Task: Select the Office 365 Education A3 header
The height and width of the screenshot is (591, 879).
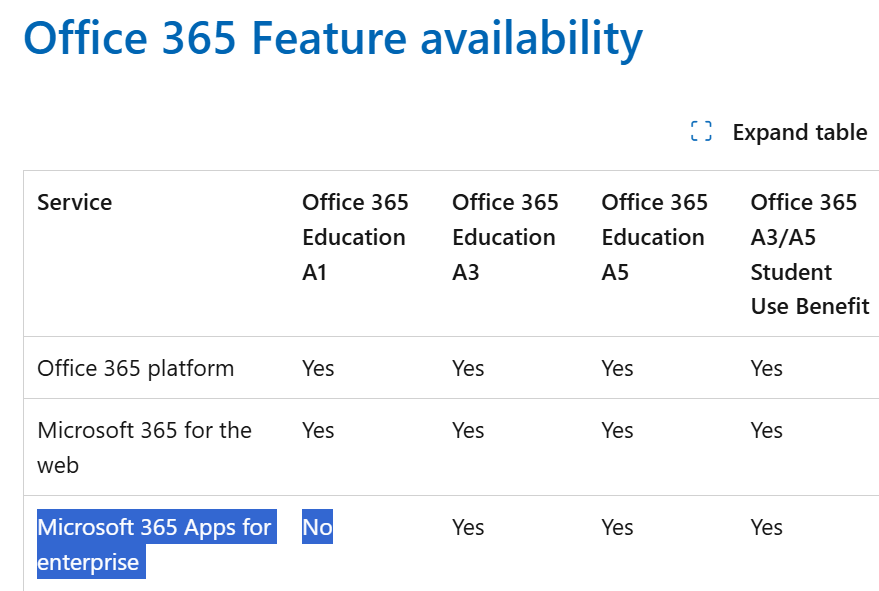Action: [x=505, y=237]
